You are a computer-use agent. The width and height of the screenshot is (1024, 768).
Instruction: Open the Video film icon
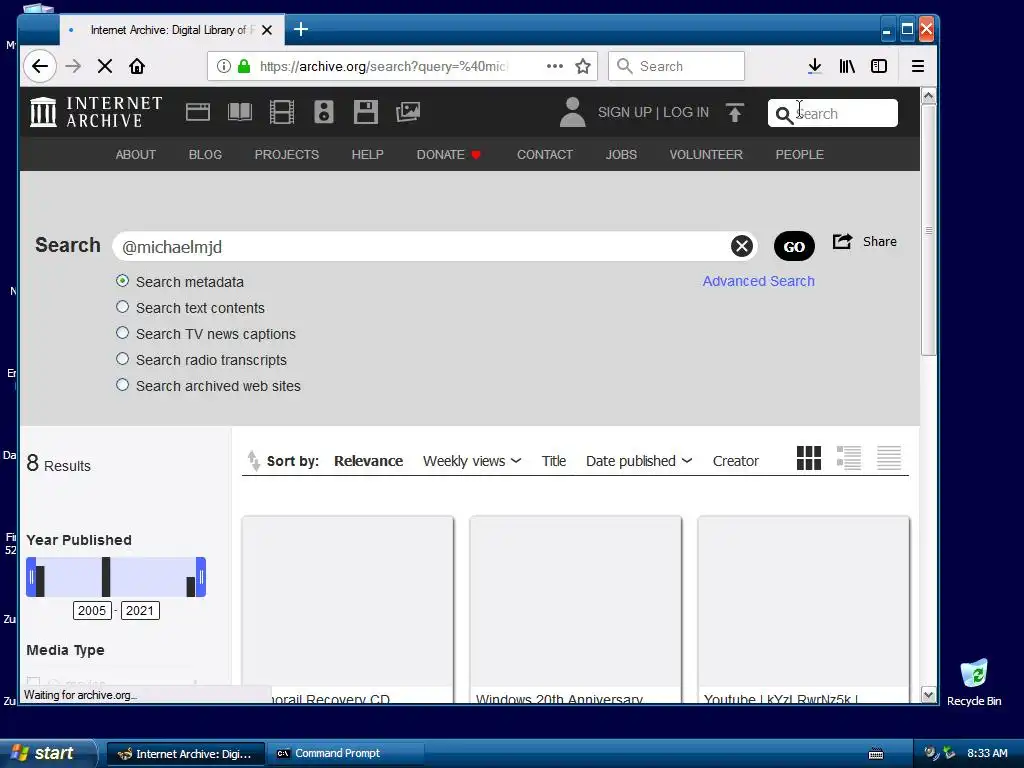click(x=281, y=112)
